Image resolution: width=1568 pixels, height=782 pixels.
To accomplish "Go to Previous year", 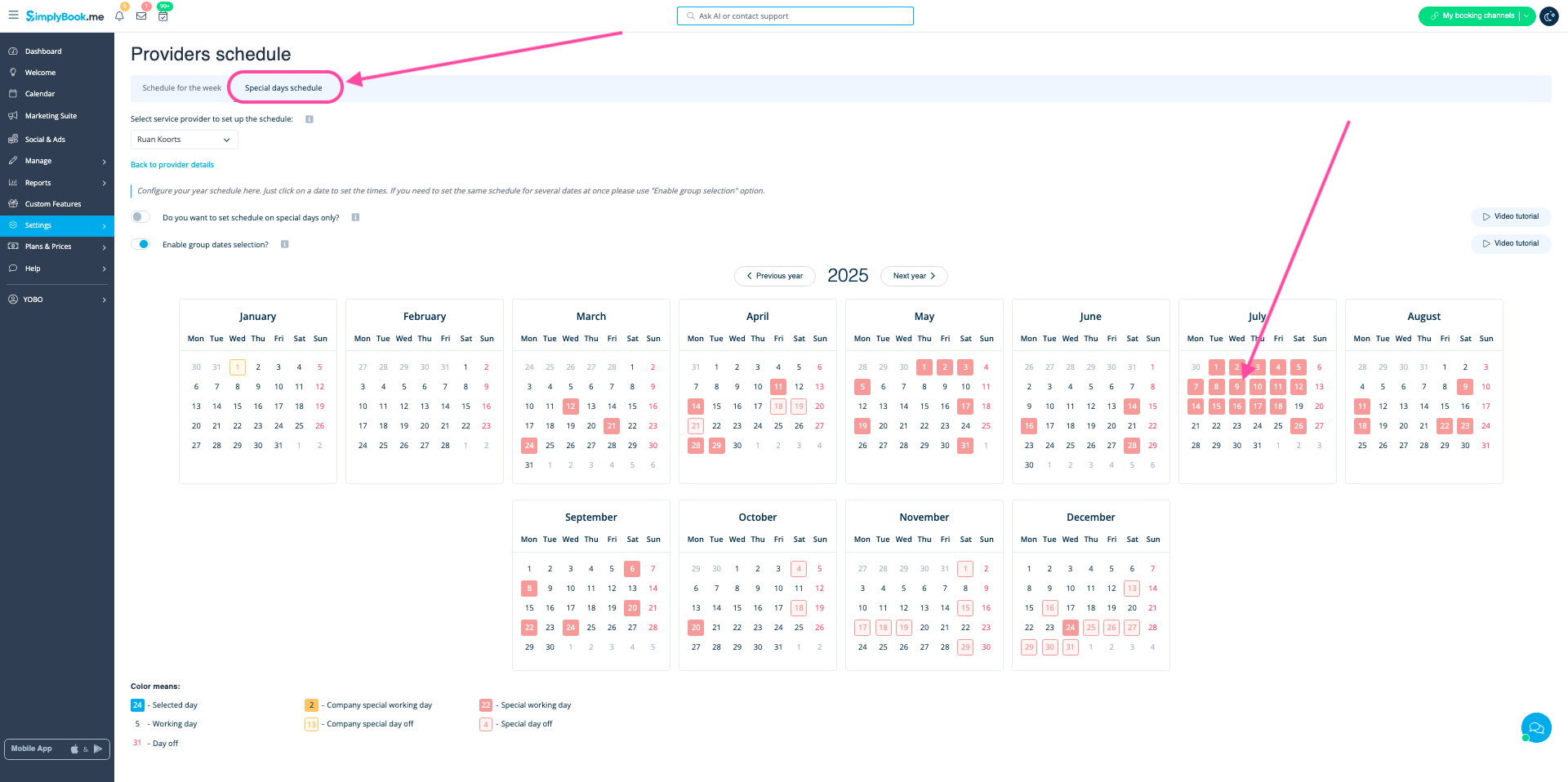I will (x=774, y=276).
